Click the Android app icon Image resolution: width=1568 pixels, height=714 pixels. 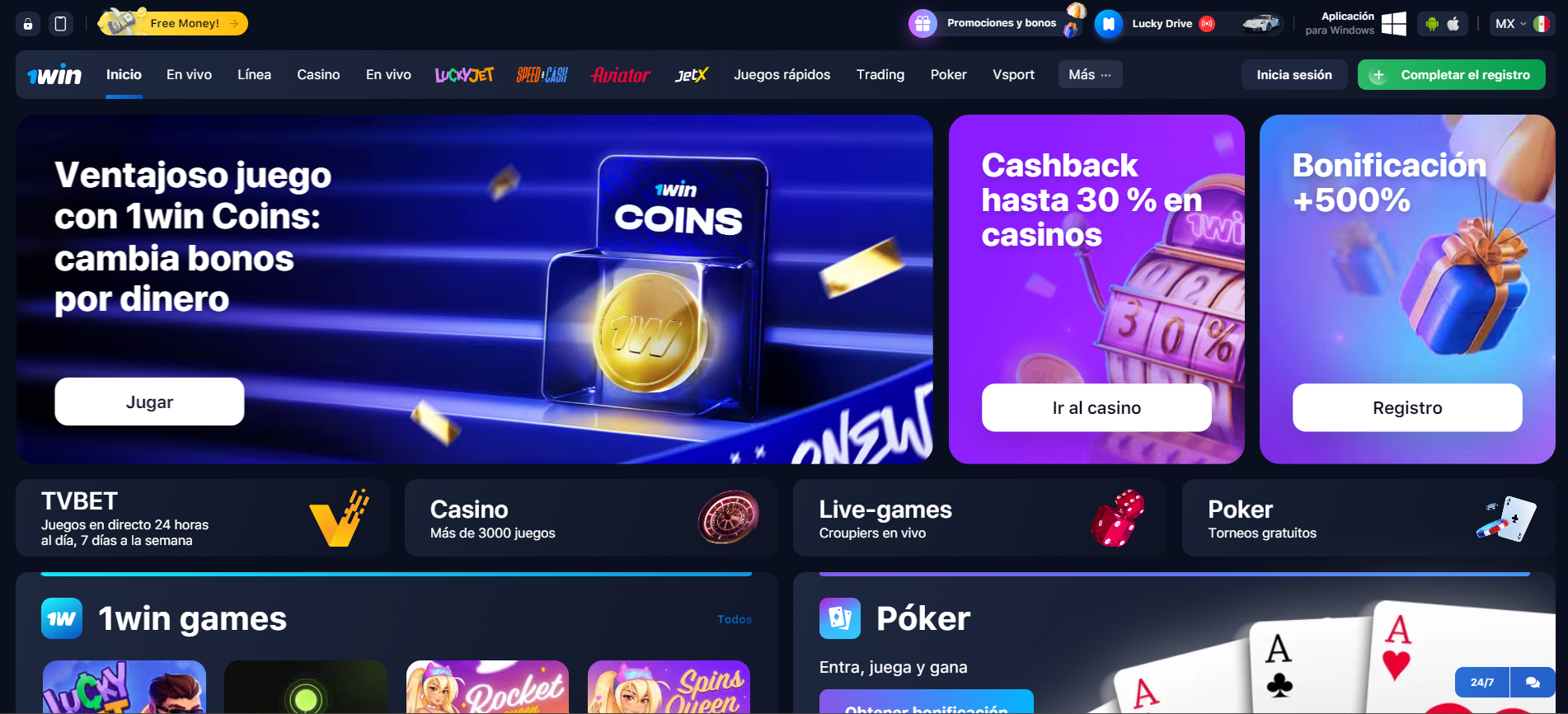point(1432,24)
